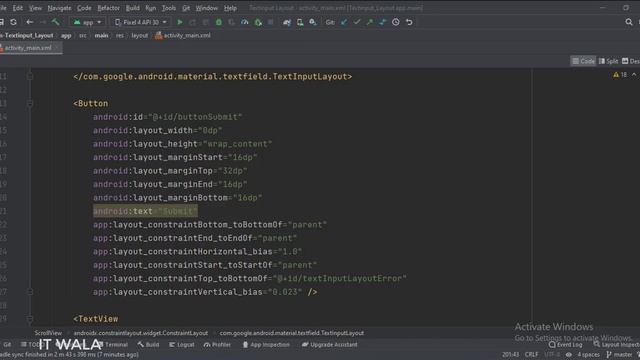Click the '4 spaces' indent status entry
The image size is (640, 360).
588,354
